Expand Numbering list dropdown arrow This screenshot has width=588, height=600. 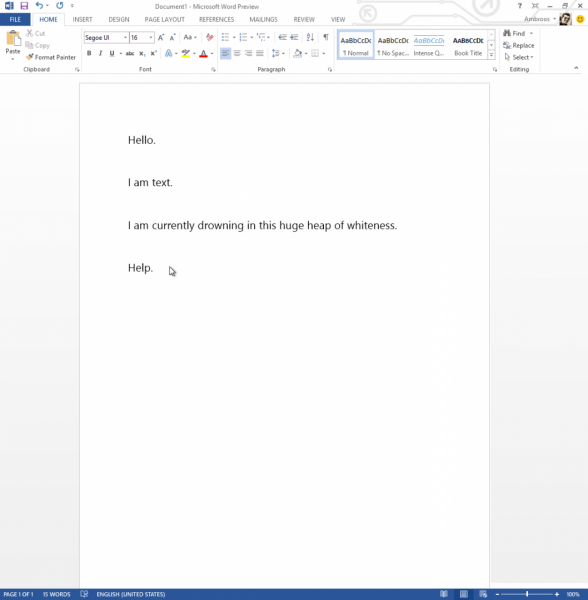(x=252, y=38)
